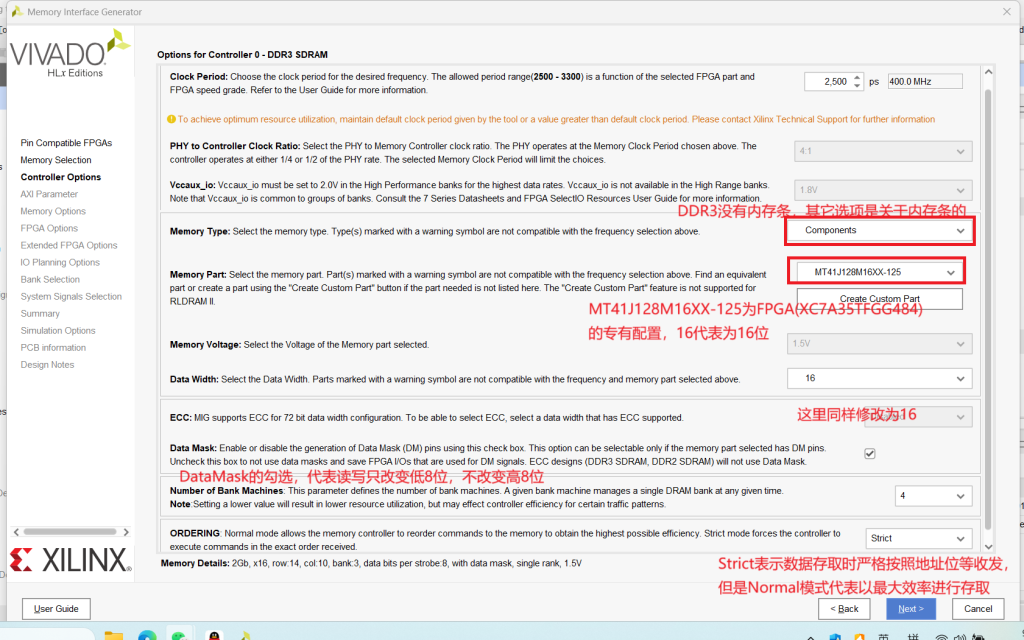
Task: Click the 'ORDERING' label
Action: pos(195,533)
